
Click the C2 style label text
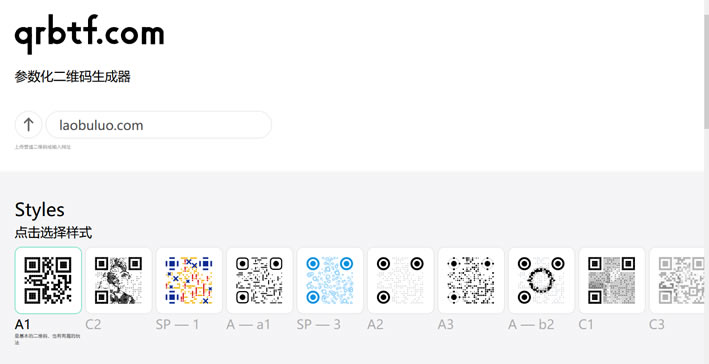pyautogui.click(x=93, y=325)
